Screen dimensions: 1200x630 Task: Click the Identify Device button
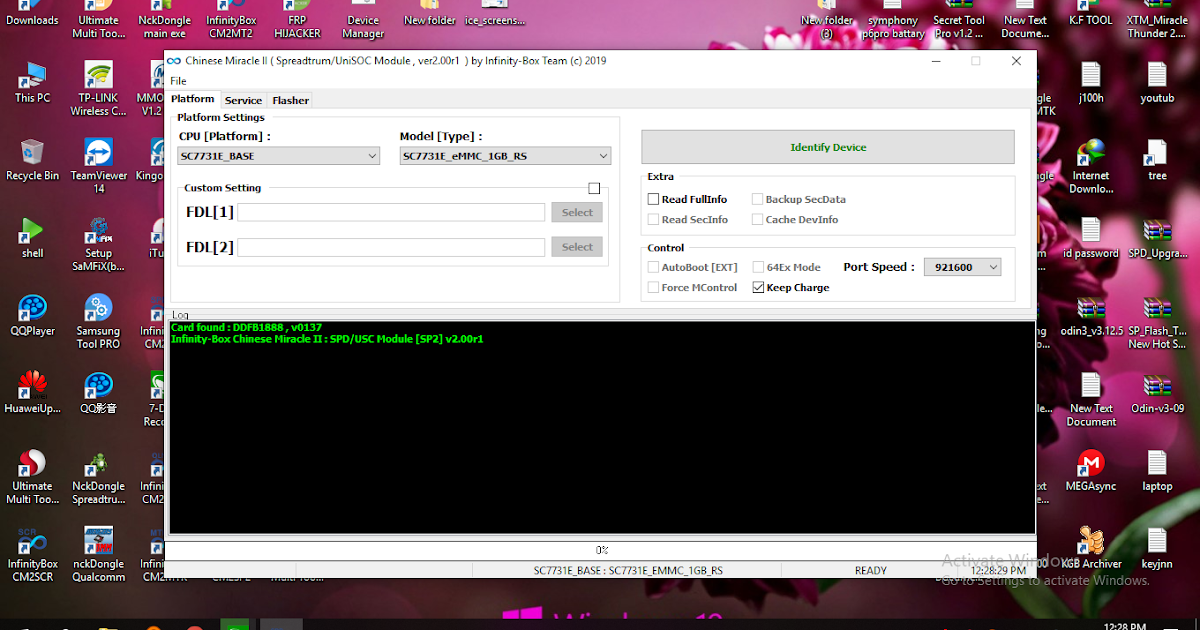pos(828,147)
